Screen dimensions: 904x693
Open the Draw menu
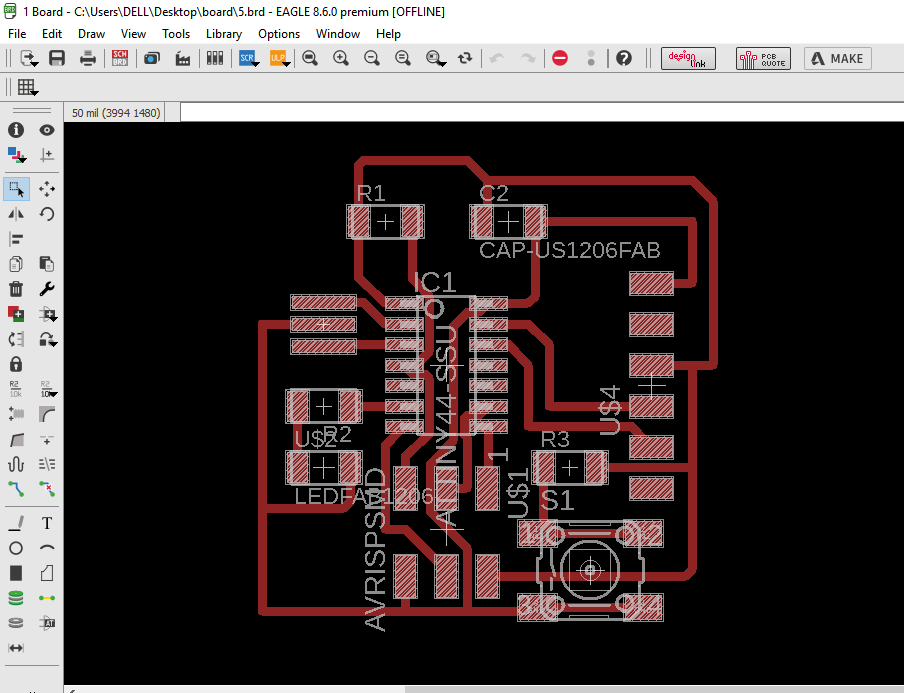coord(91,34)
